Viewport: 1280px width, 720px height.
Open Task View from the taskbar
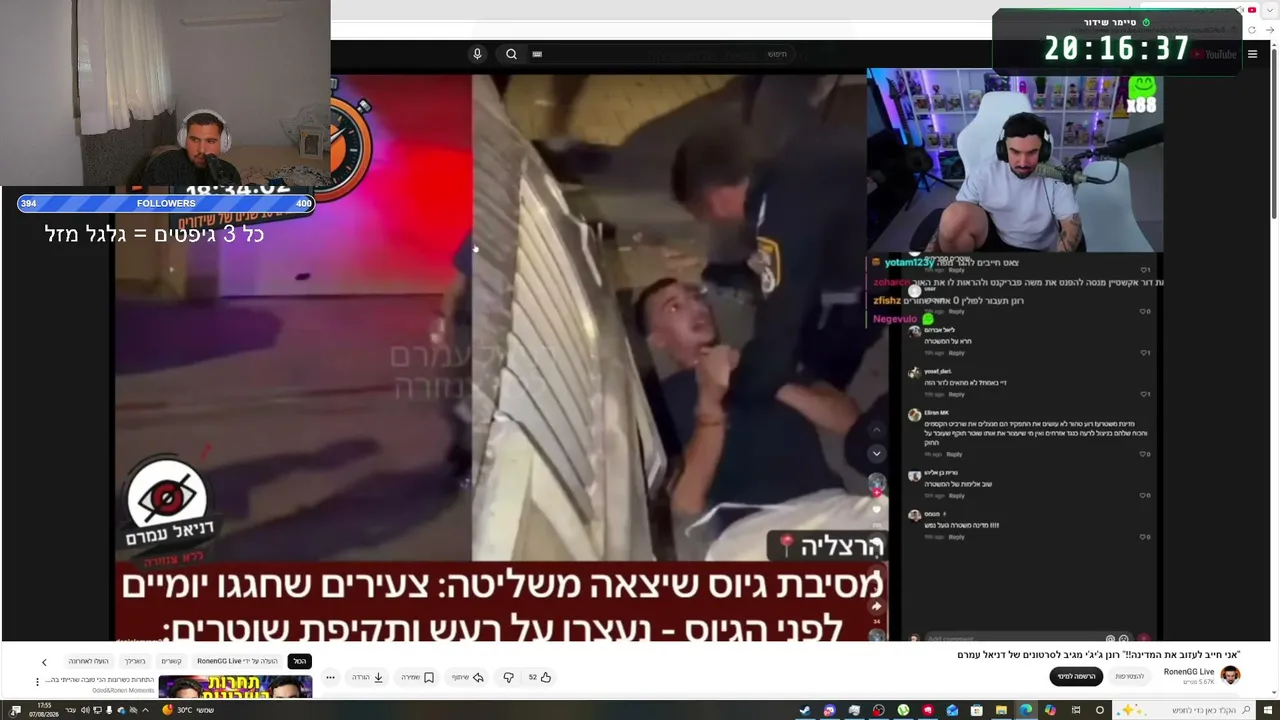click(1075, 710)
